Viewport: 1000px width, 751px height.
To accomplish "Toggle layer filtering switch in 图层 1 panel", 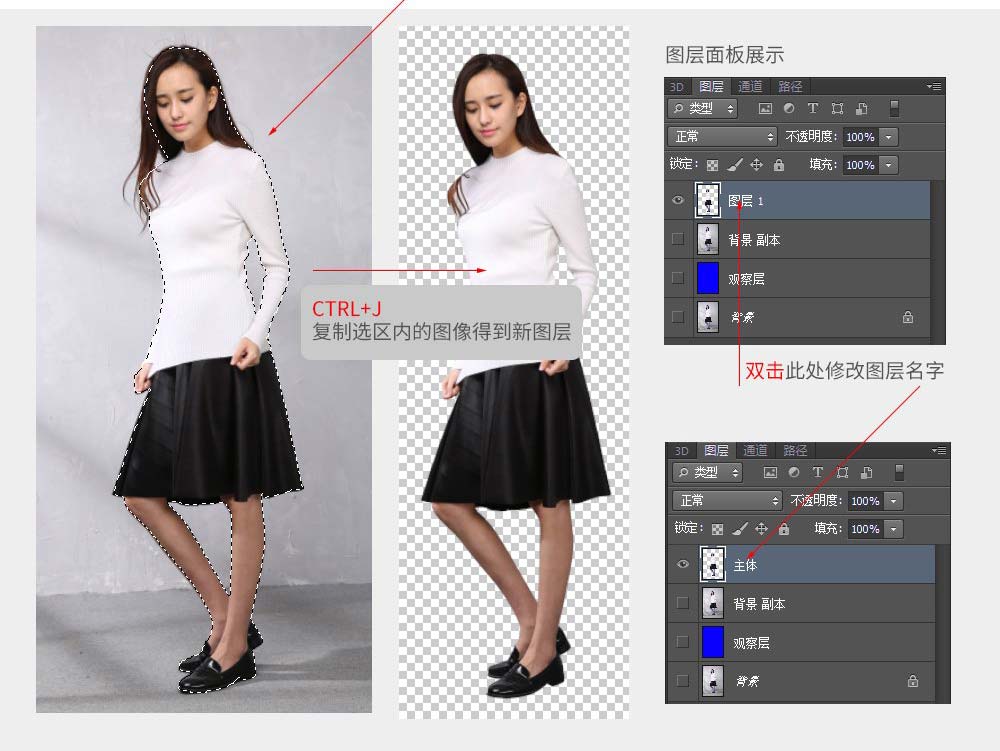I will [x=895, y=108].
